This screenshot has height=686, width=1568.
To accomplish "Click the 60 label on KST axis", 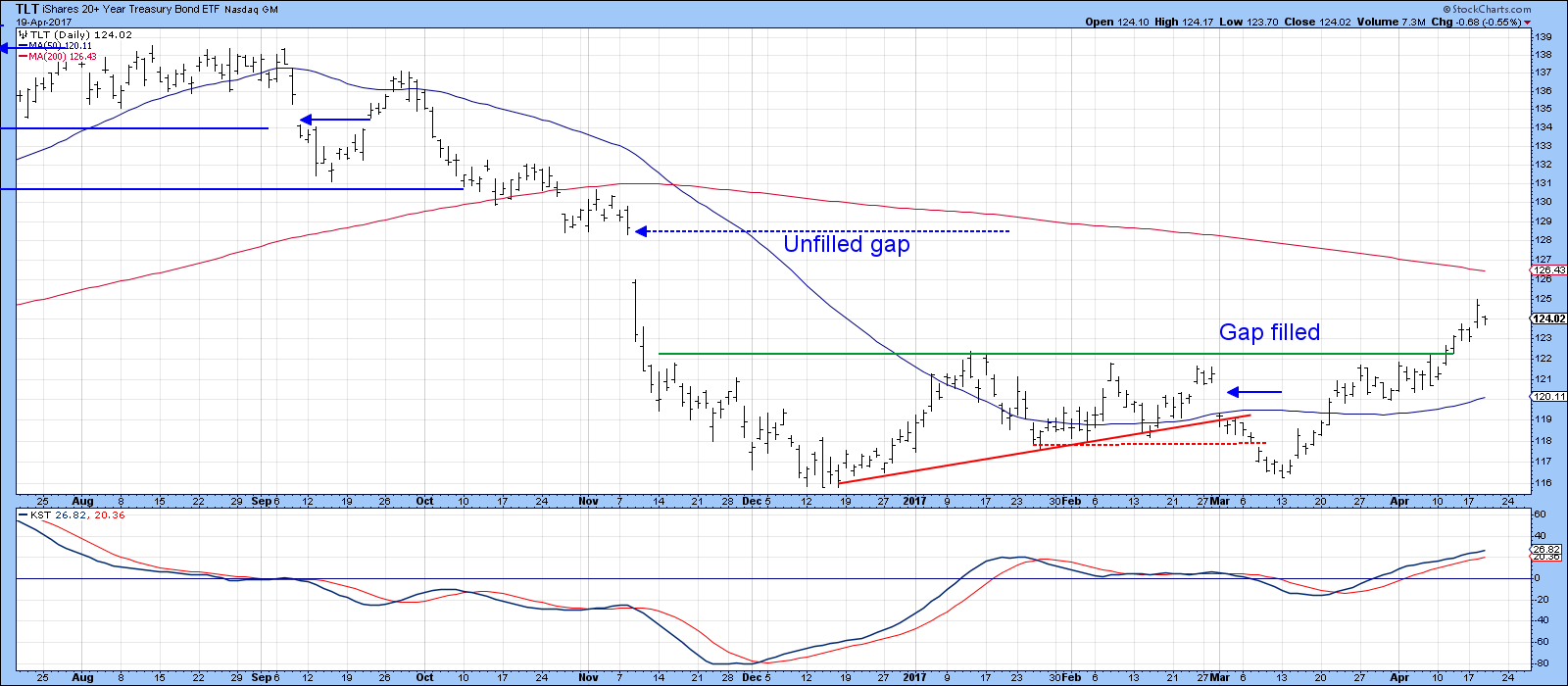I will (1540, 514).
